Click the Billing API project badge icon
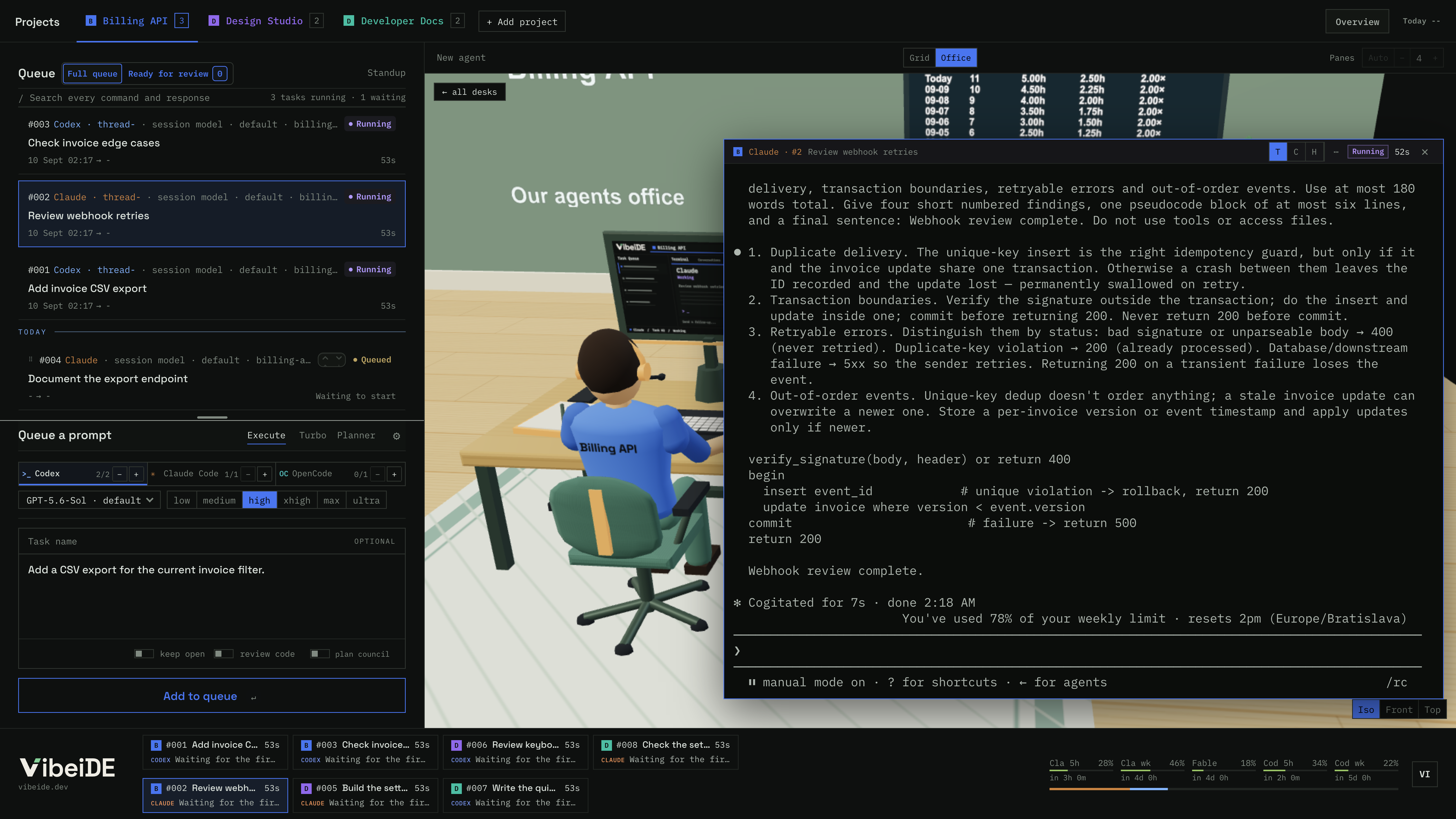Viewport: 1456px width, 819px height. (x=90, y=21)
